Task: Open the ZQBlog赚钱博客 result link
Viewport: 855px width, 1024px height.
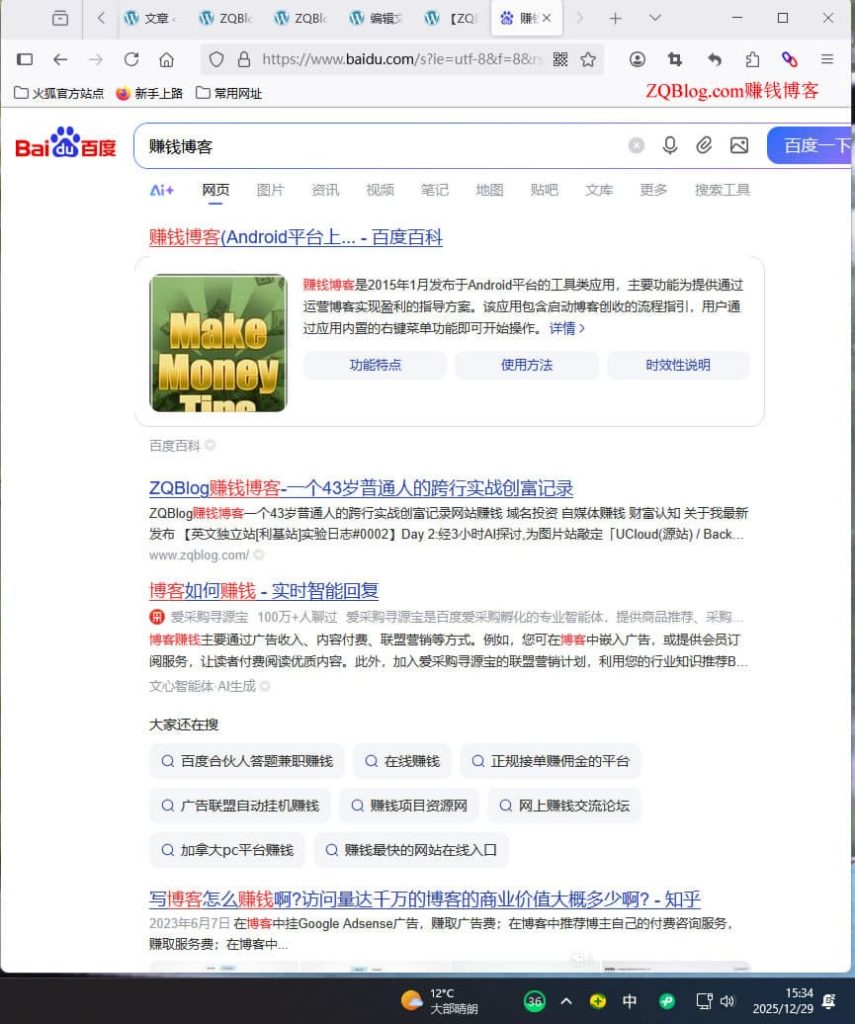Action: tap(361, 488)
